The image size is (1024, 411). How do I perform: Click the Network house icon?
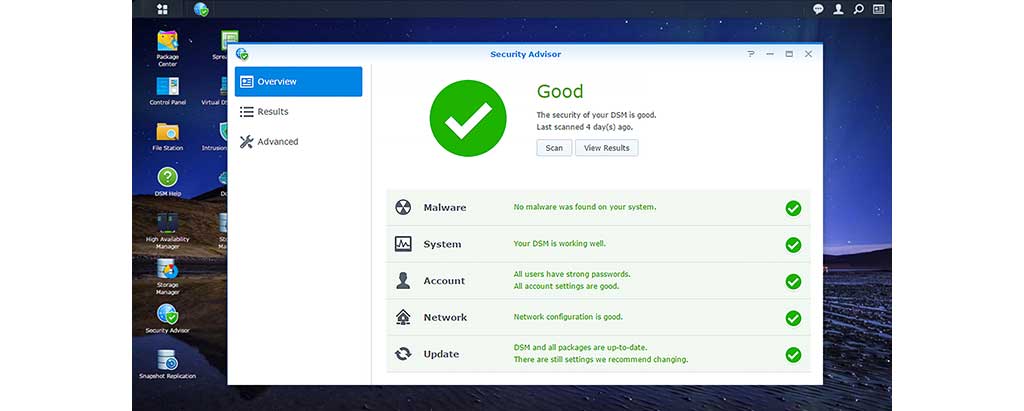tap(403, 317)
